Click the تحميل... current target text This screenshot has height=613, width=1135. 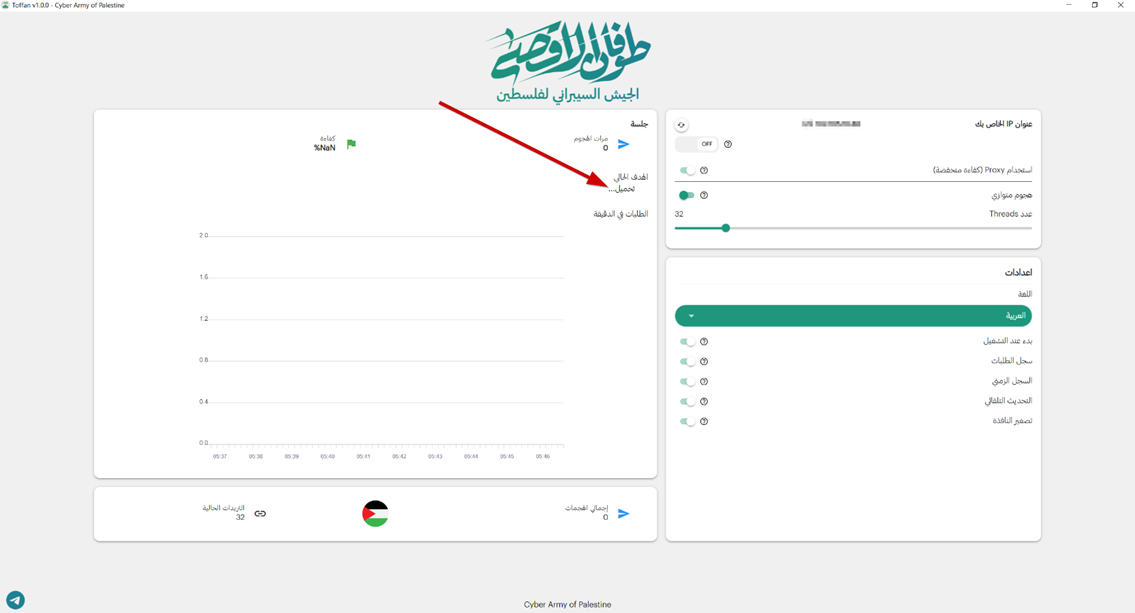click(622, 189)
